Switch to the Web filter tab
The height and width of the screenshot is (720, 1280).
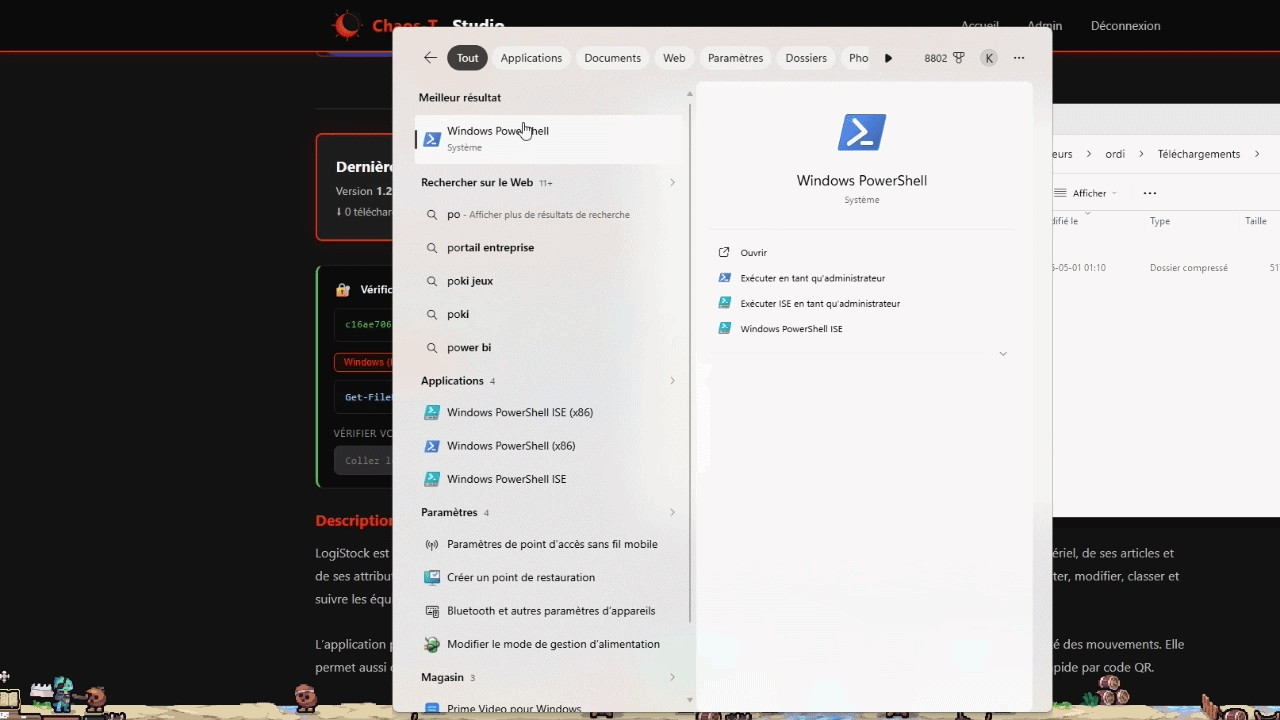coord(674,58)
